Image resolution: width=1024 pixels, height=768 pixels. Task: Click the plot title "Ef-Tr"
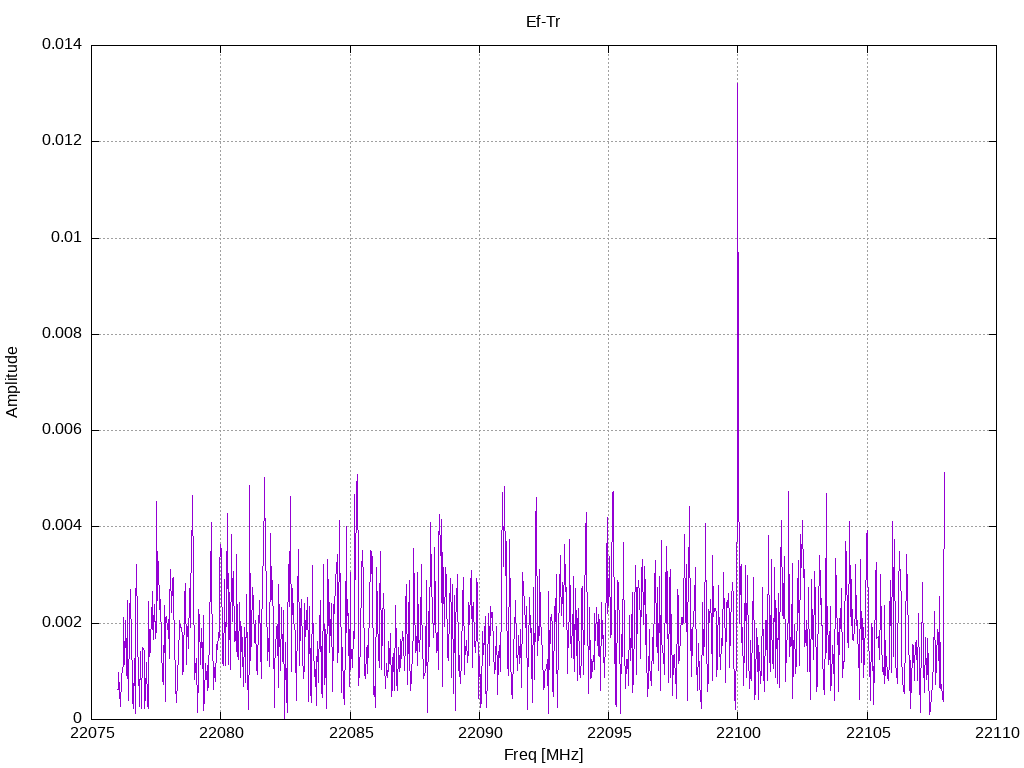(543, 21)
